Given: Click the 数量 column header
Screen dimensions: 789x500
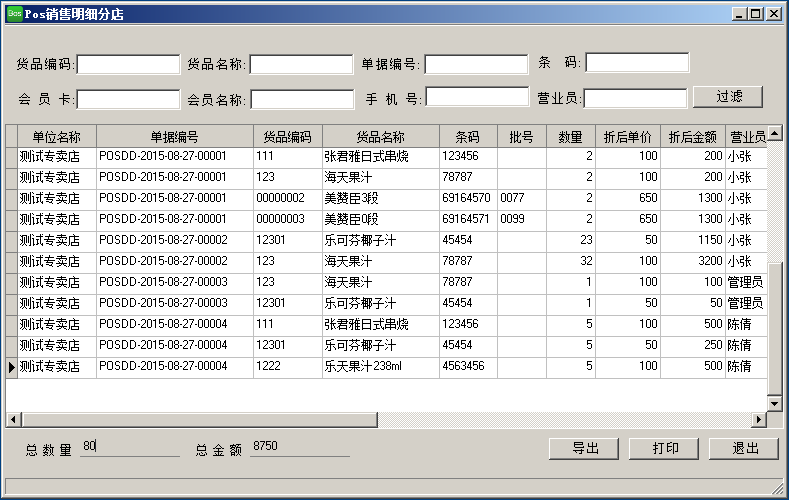Looking at the screenshot, I should point(571,137).
